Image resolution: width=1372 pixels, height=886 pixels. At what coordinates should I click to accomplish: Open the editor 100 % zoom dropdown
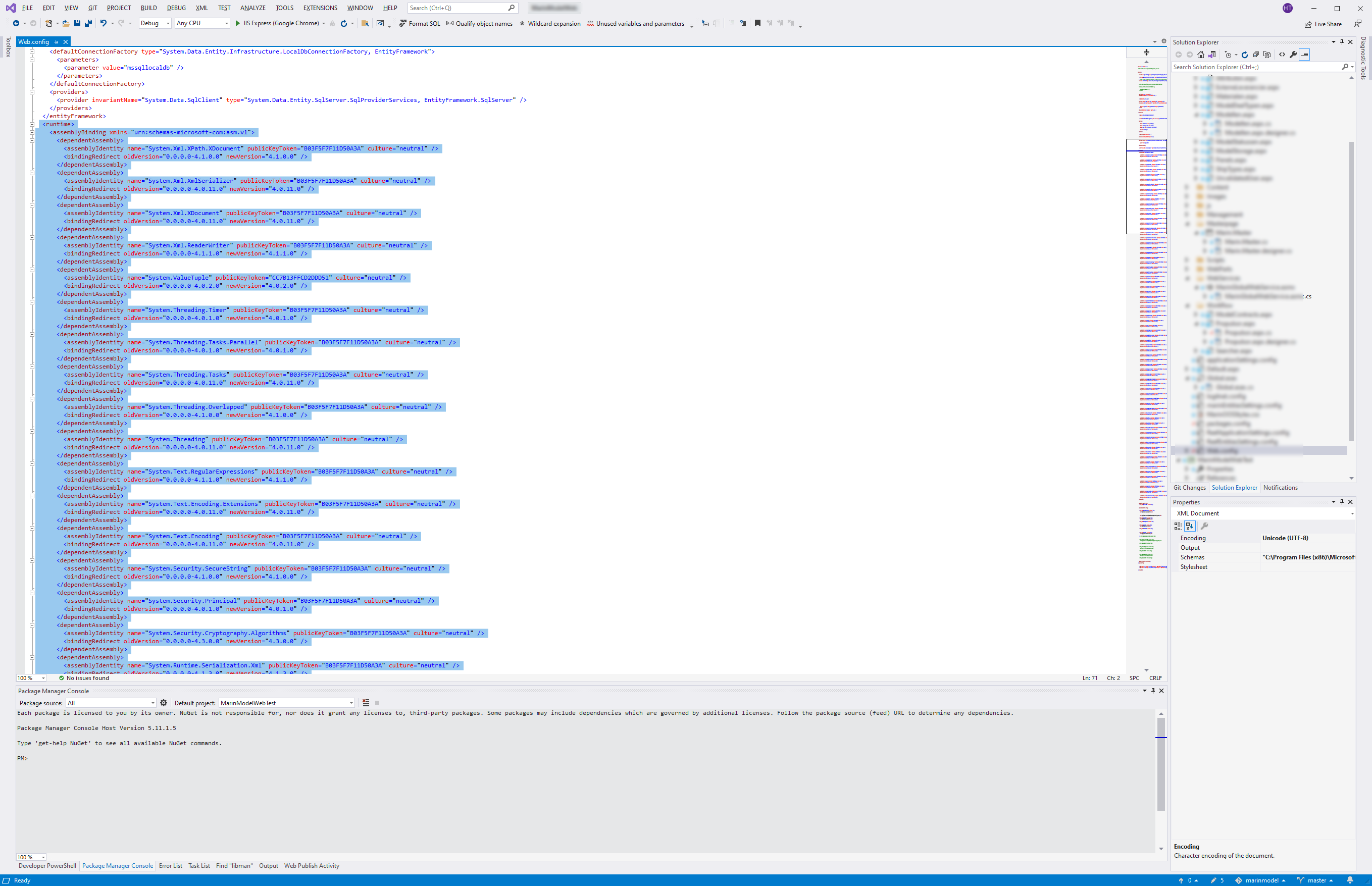click(31, 679)
